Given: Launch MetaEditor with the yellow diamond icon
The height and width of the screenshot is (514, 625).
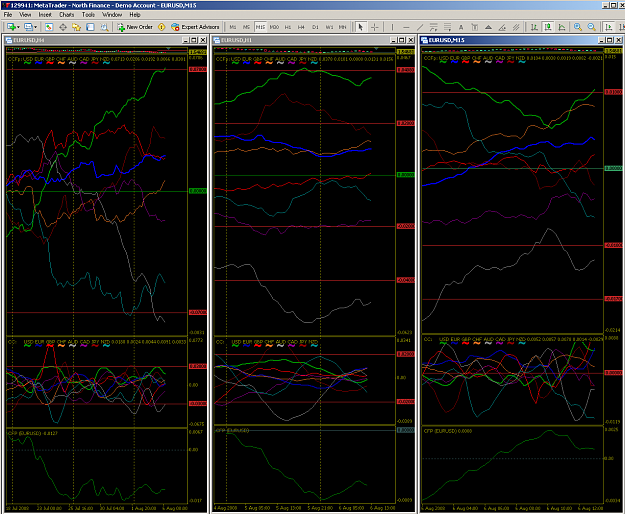Looking at the screenshot, I should pyautogui.click(x=161, y=27).
